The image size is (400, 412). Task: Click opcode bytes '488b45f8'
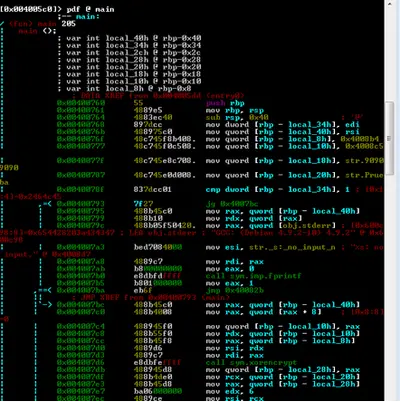153,341
